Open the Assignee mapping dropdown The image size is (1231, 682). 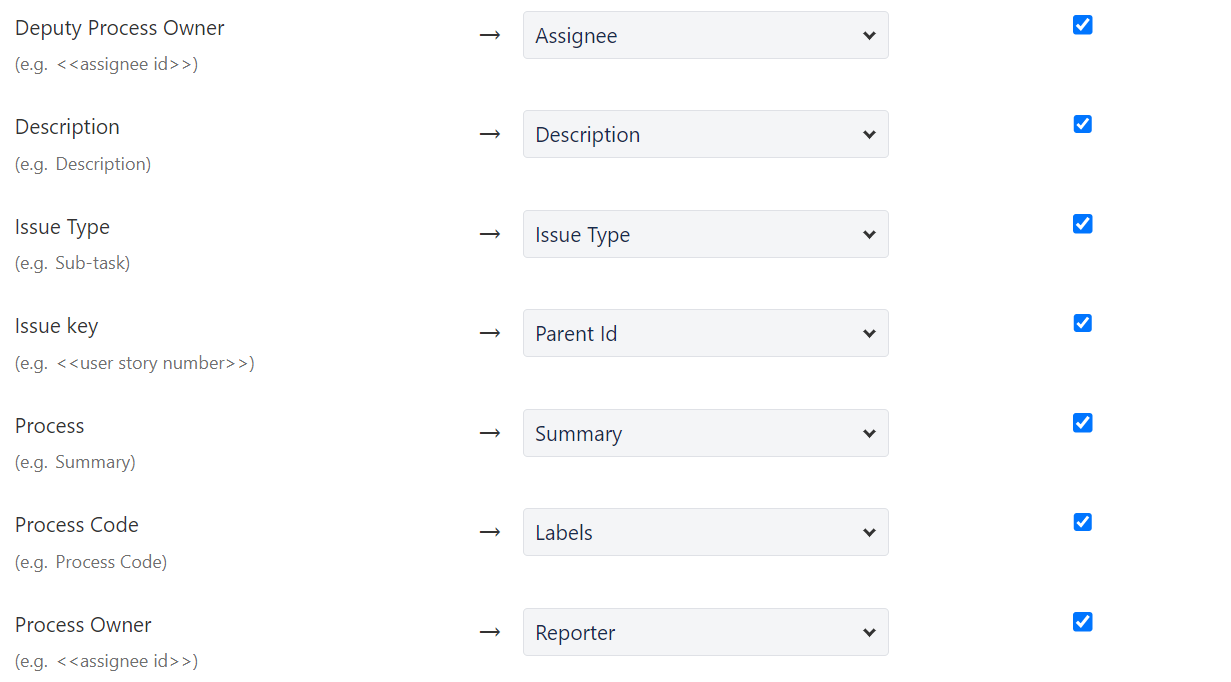pyautogui.click(x=705, y=35)
